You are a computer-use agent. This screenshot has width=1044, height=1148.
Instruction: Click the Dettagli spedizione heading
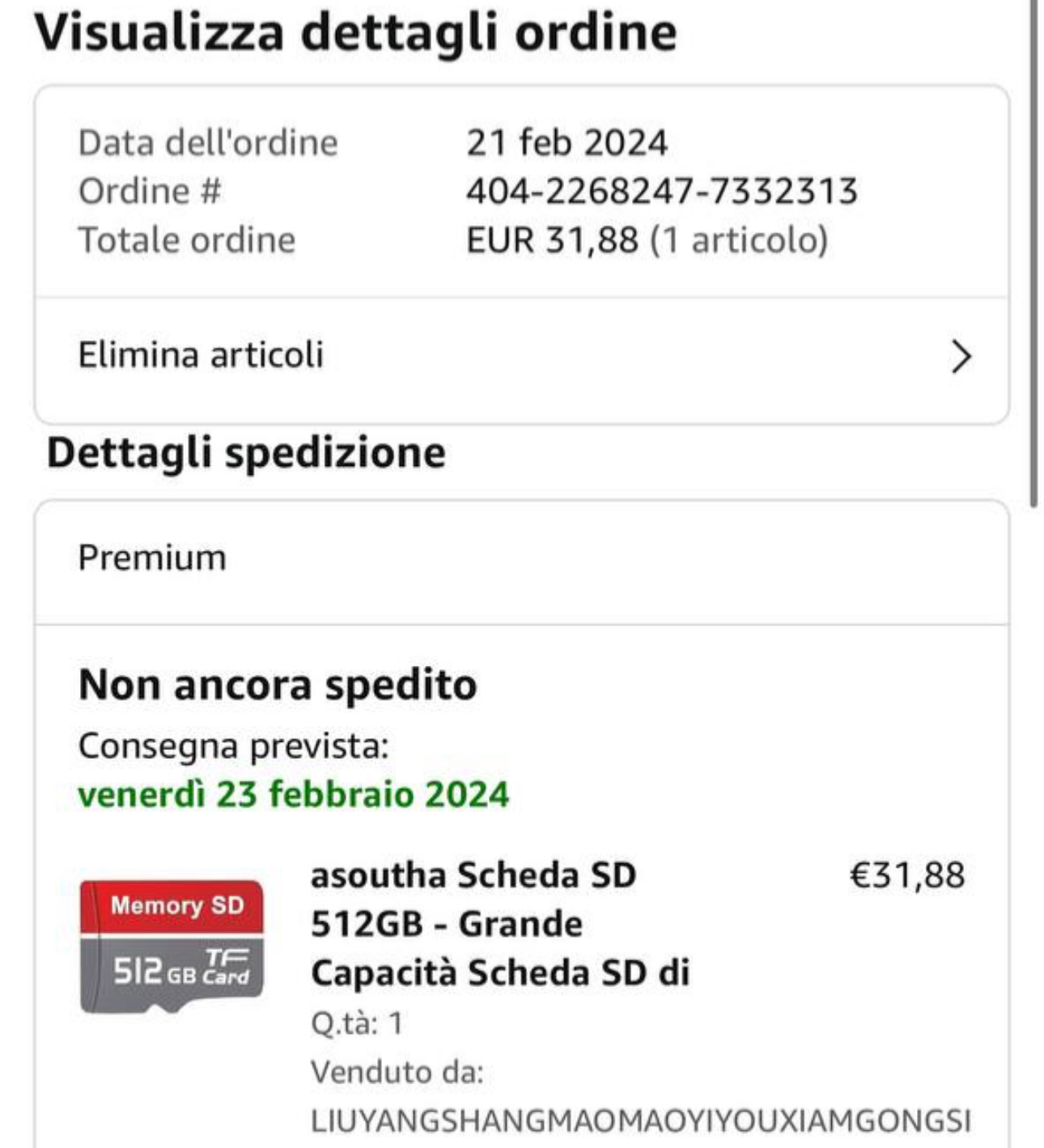(246, 452)
